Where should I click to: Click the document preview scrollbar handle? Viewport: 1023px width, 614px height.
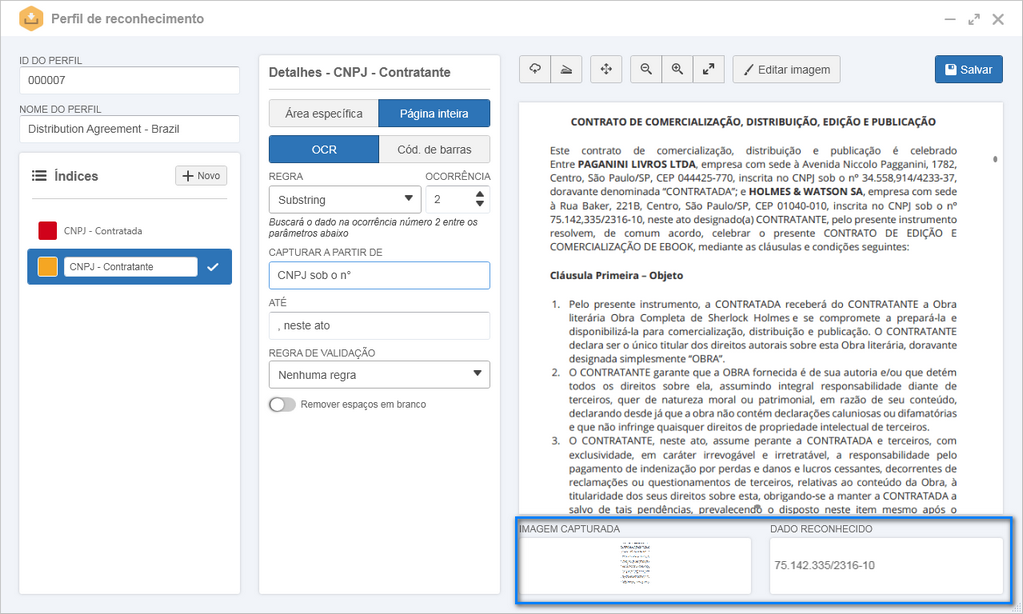(995, 159)
